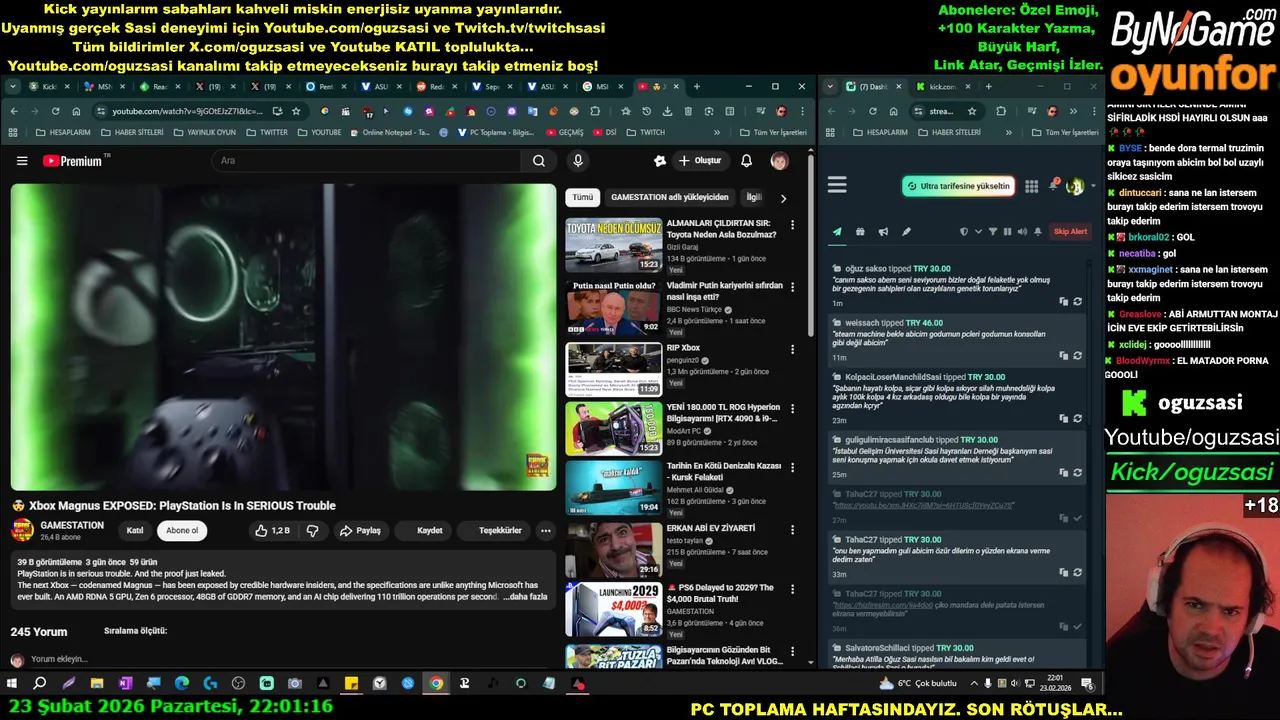
Task: Open Windows taskbar search
Action: 40,684
